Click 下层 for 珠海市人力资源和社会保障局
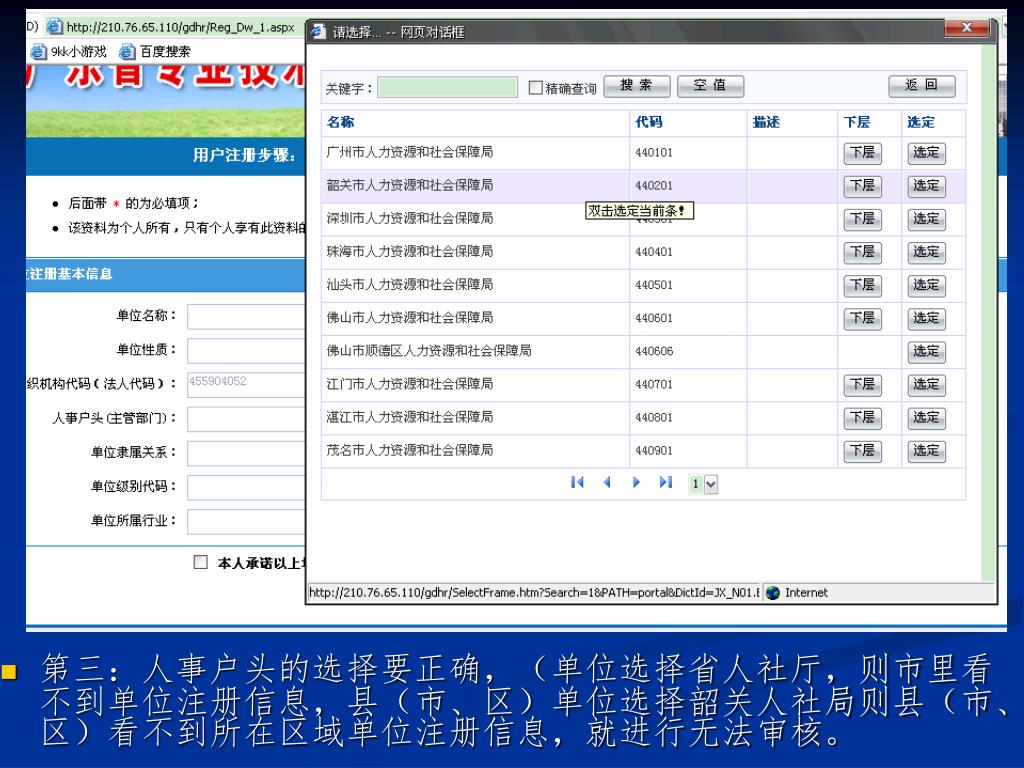This screenshot has width=1024, height=768. [862, 252]
